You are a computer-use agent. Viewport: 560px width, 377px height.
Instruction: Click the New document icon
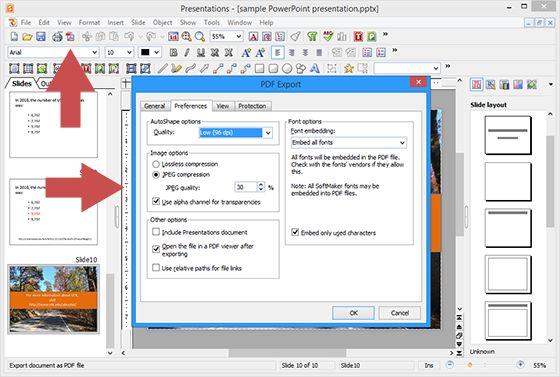(x=14, y=37)
